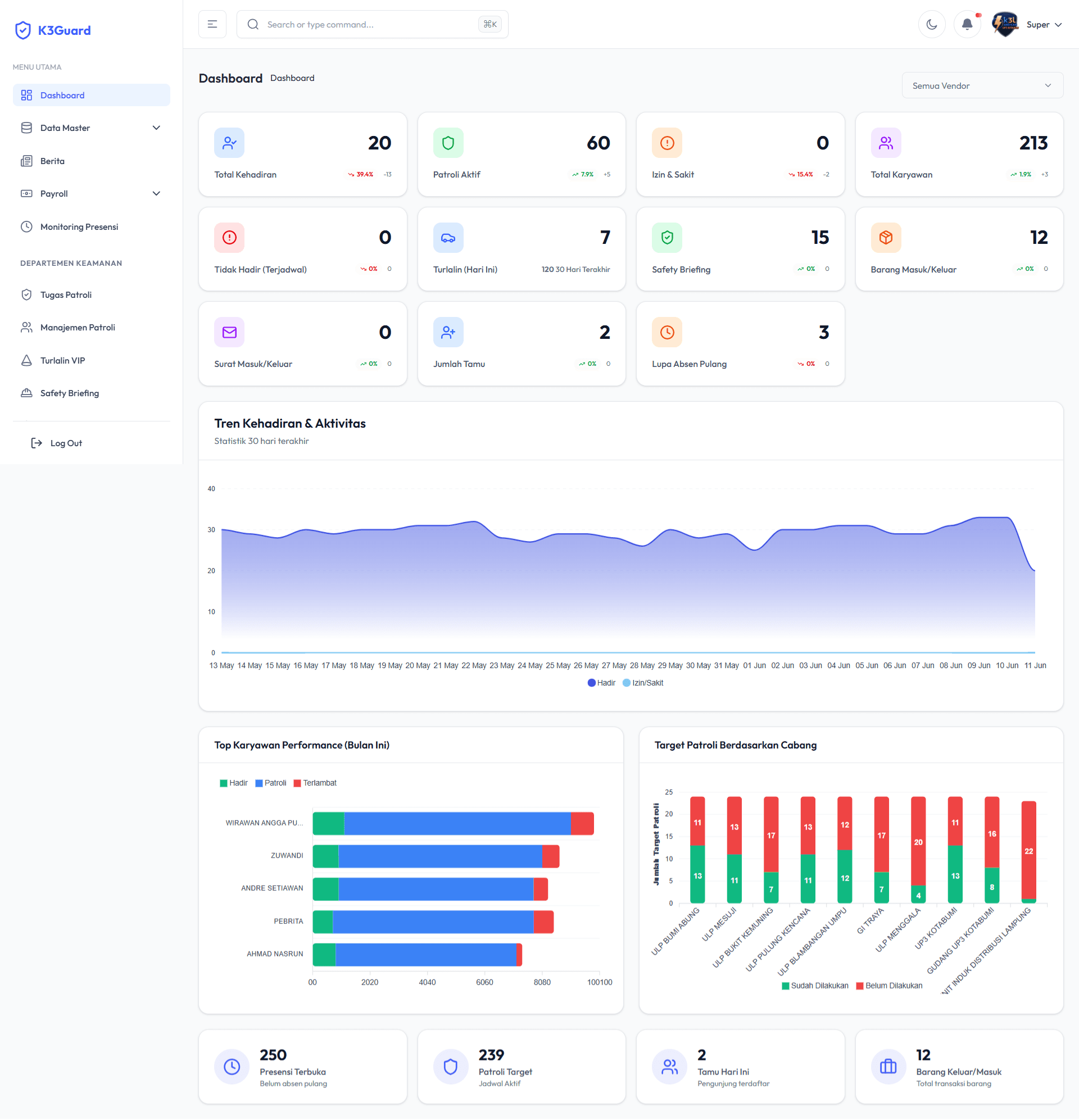Screen dimensions: 1079x1120
Task: Open Tugas Patroli menu item
Action: (92, 295)
